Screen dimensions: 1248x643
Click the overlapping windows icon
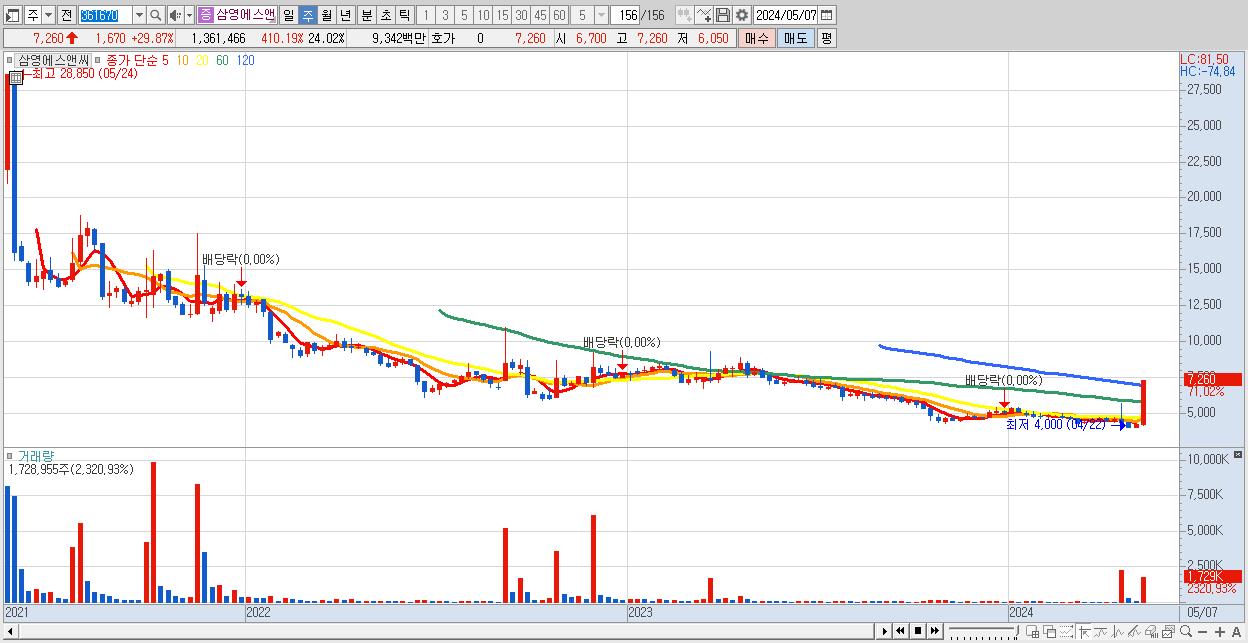1050,631
